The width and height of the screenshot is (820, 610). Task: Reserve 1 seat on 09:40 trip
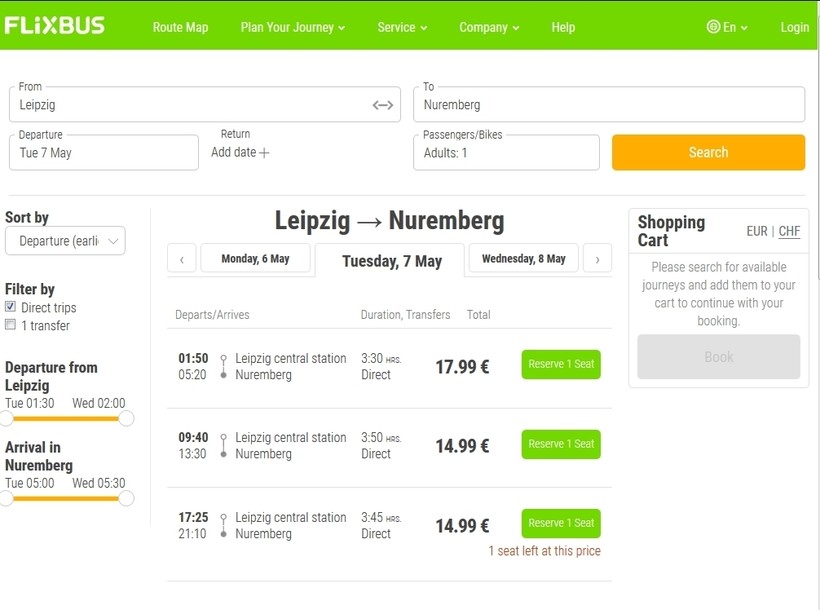[561, 444]
